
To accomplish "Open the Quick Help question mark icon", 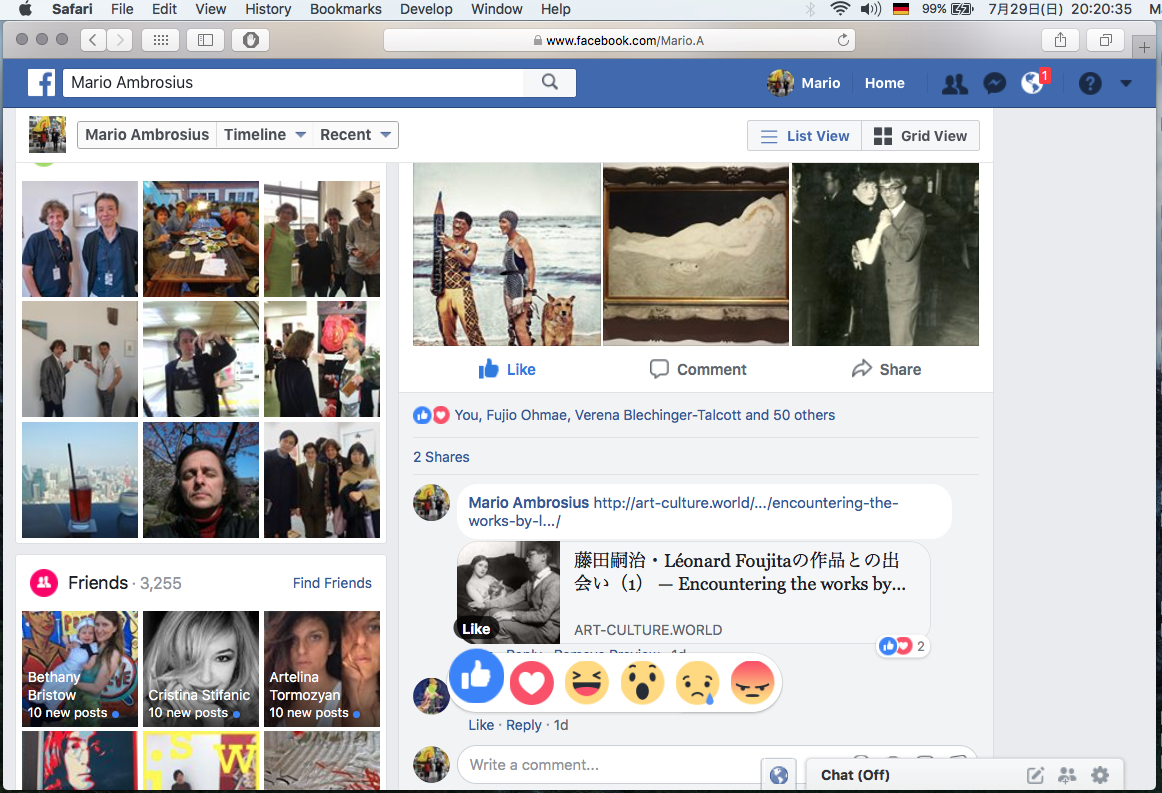I will 1089,84.
